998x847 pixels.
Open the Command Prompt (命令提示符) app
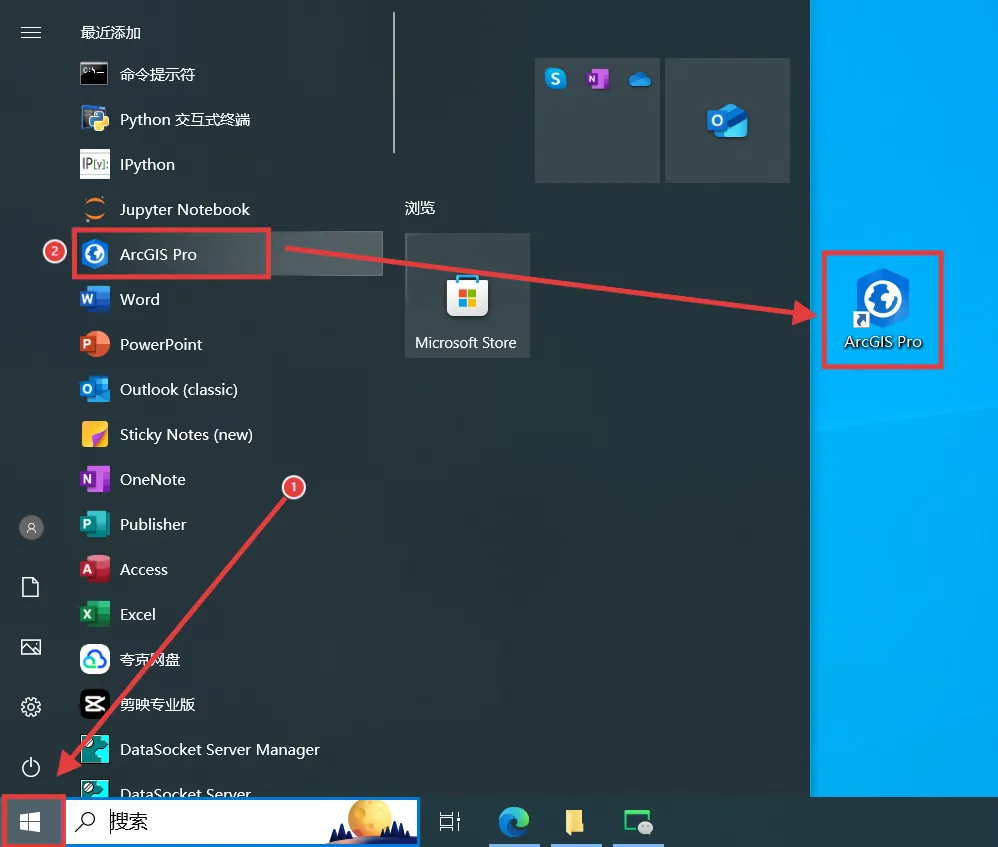click(x=229, y=74)
